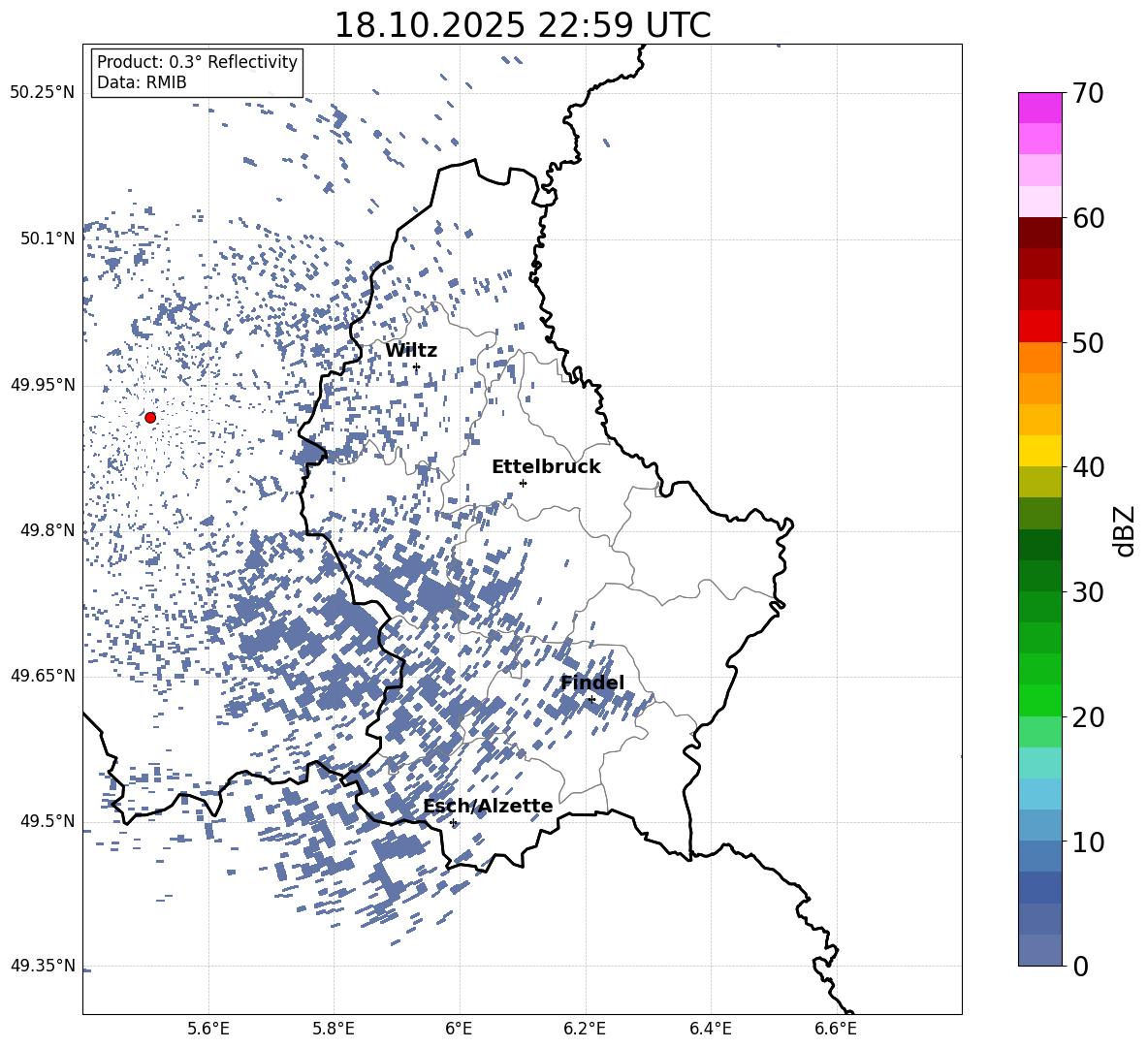Image resolution: width=1148 pixels, height=1048 pixels.
Task: Click the Wiltz station cross marker
Action: [416, 367]
